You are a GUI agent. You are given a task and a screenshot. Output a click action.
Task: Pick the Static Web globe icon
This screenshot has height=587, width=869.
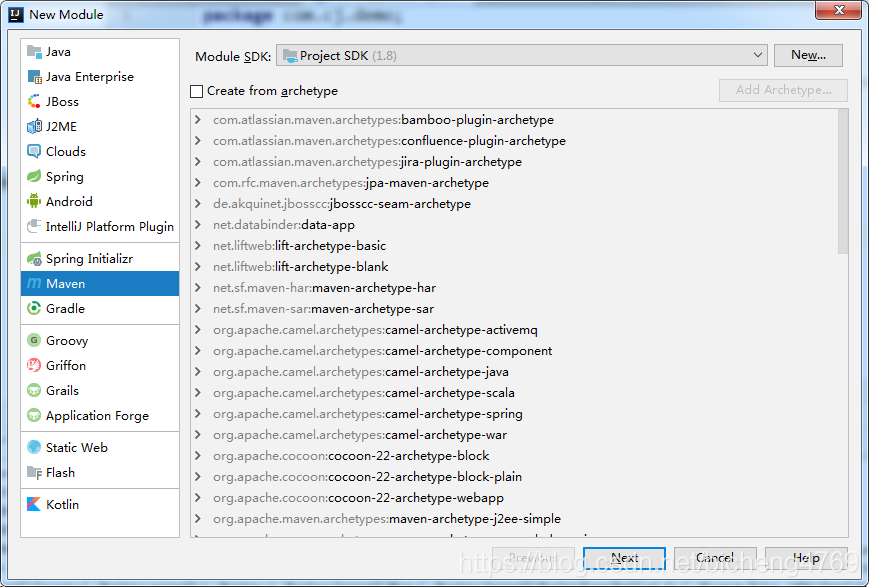34,448
